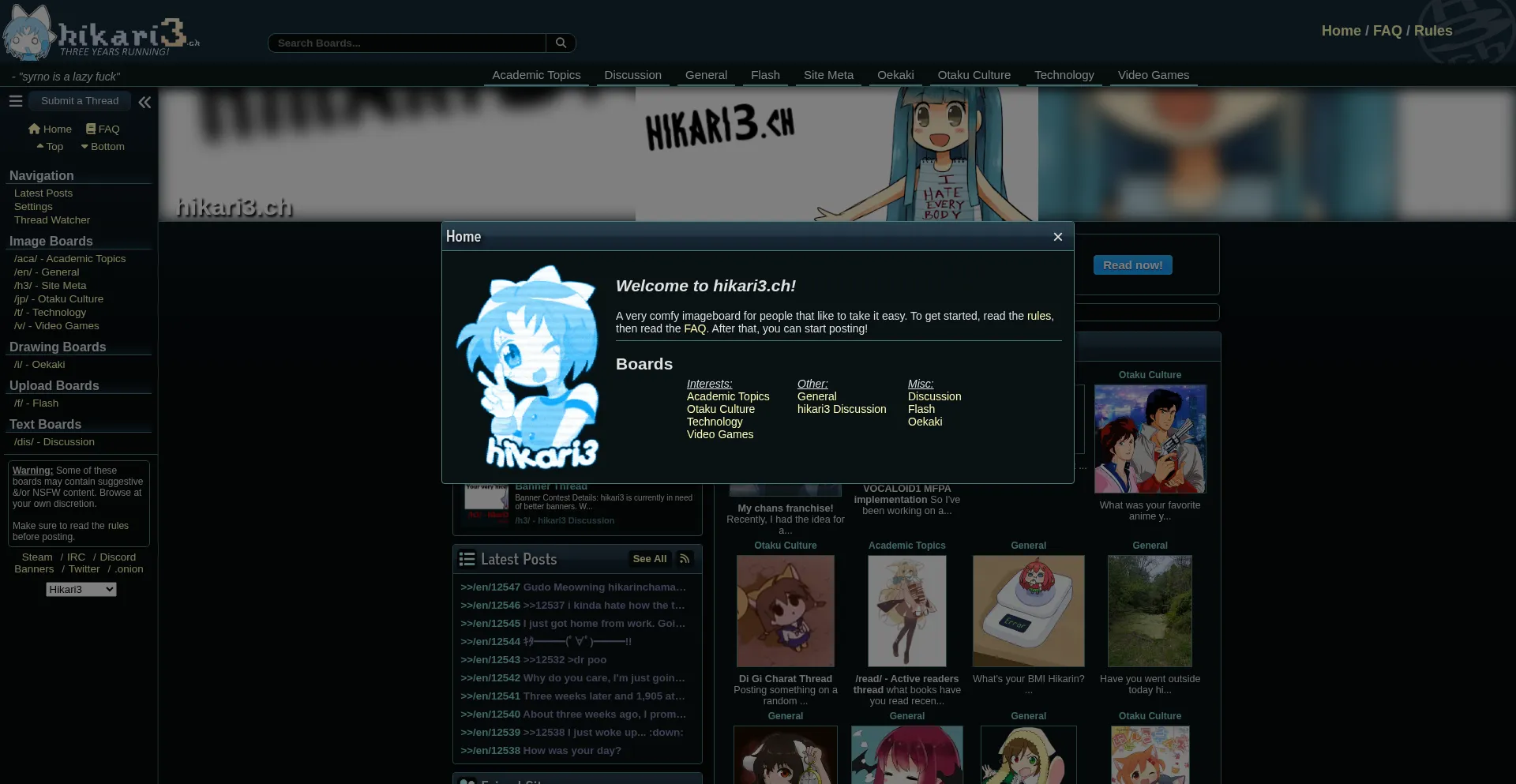Close the Home dialog
The image size is (1516, 784).
(x=1058, y=237)
